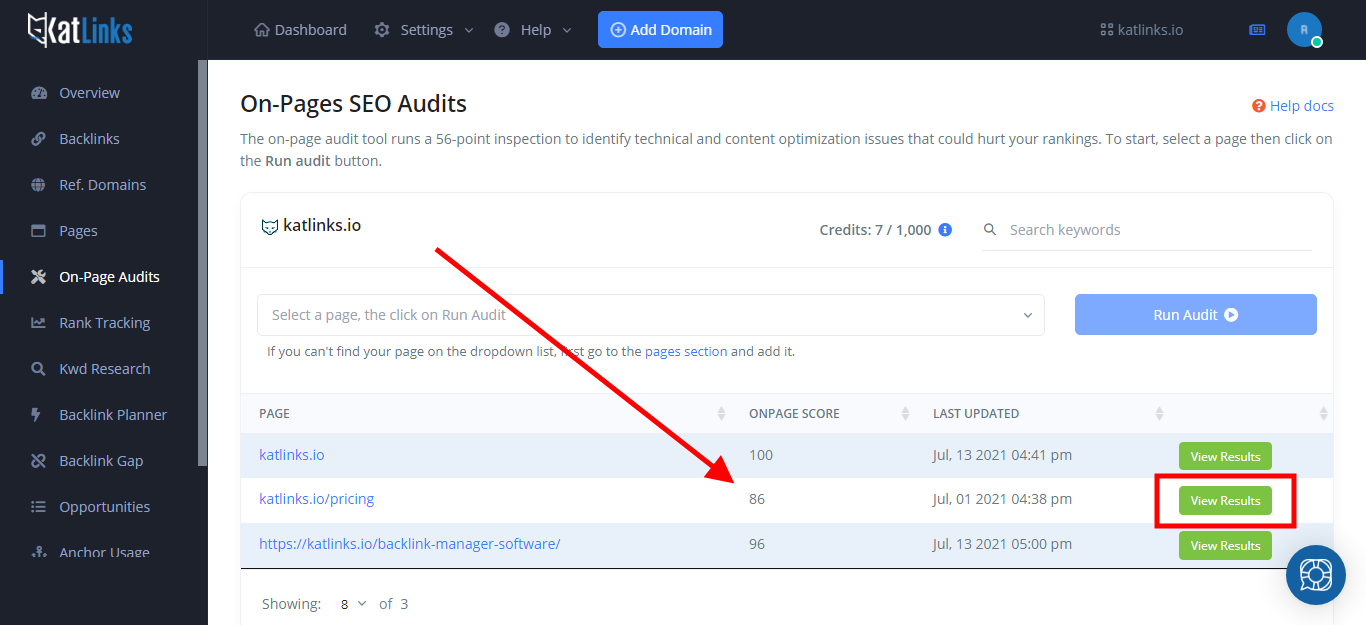Click the Credits info icon

point(945,230)
